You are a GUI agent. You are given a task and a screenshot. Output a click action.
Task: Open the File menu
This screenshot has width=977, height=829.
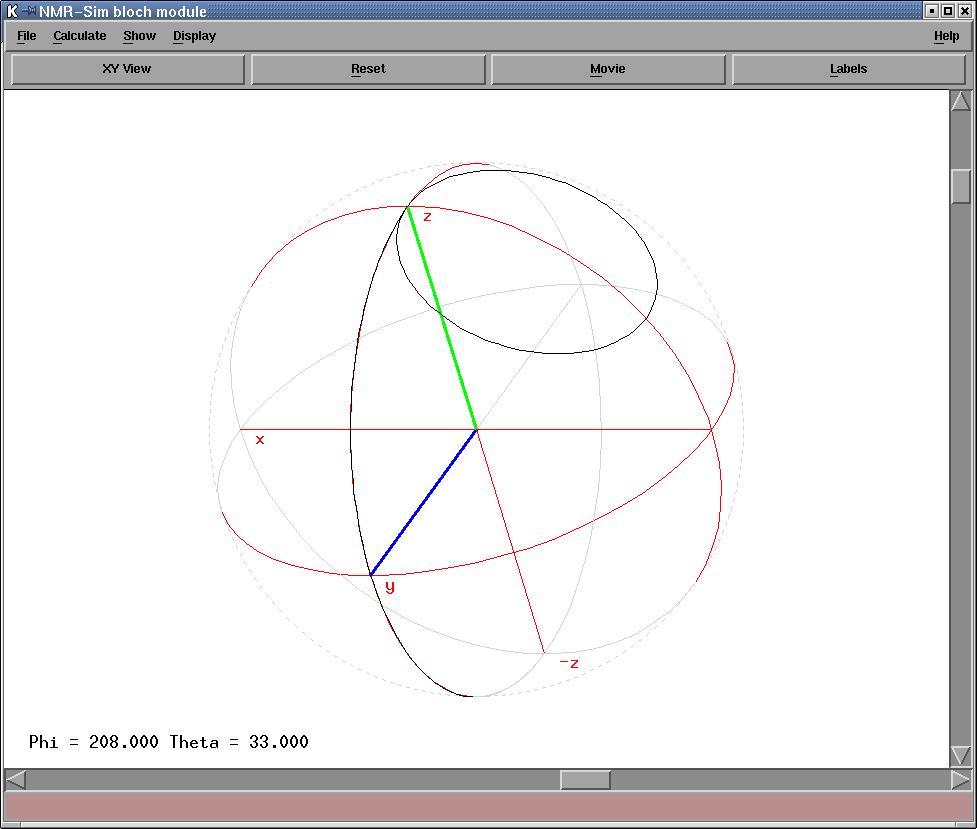[26, 36]
